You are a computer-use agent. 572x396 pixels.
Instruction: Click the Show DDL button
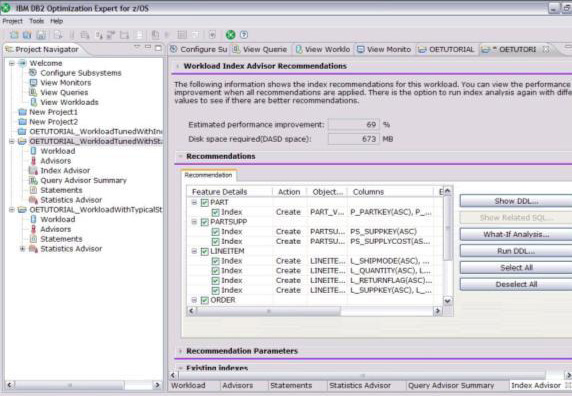[x=516, y=201]
